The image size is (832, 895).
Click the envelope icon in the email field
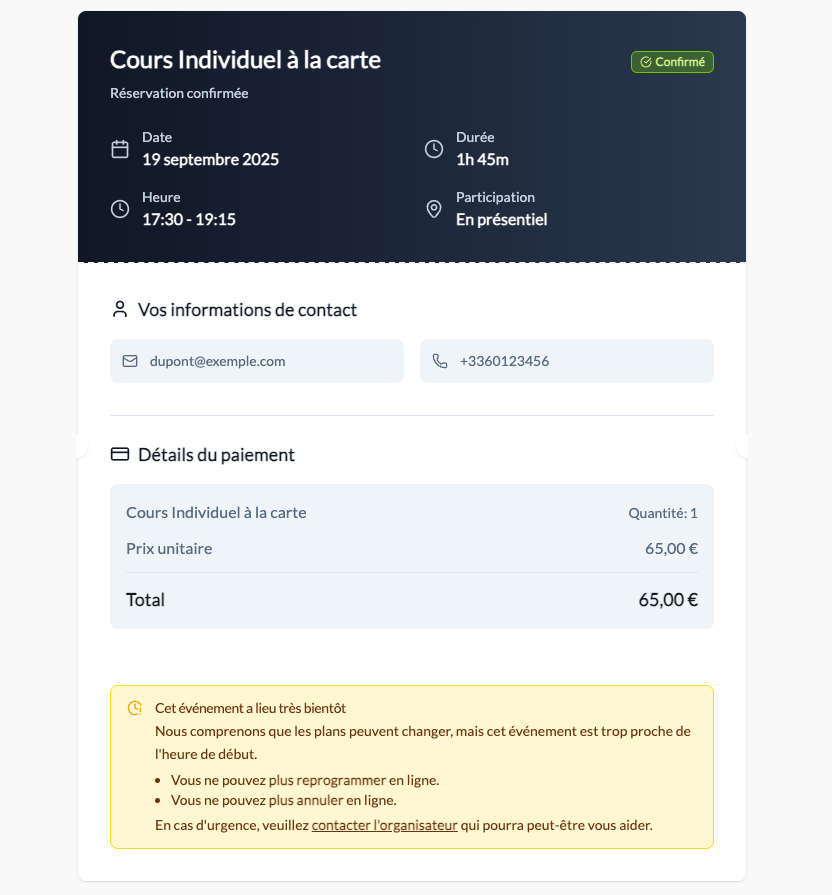click(131, 361)
